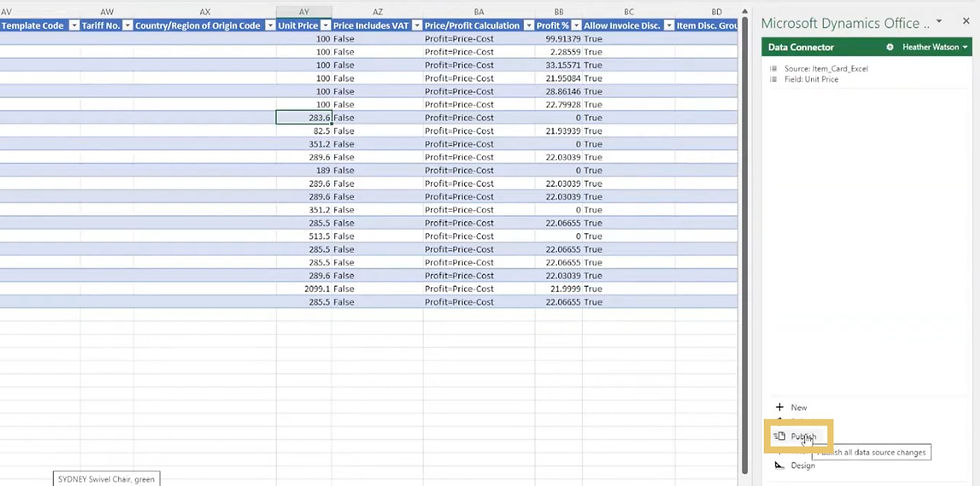Image resolution: width=980 pixels, height=486 pixels.
Task: Select column AX header
Action: click(205, 12)
